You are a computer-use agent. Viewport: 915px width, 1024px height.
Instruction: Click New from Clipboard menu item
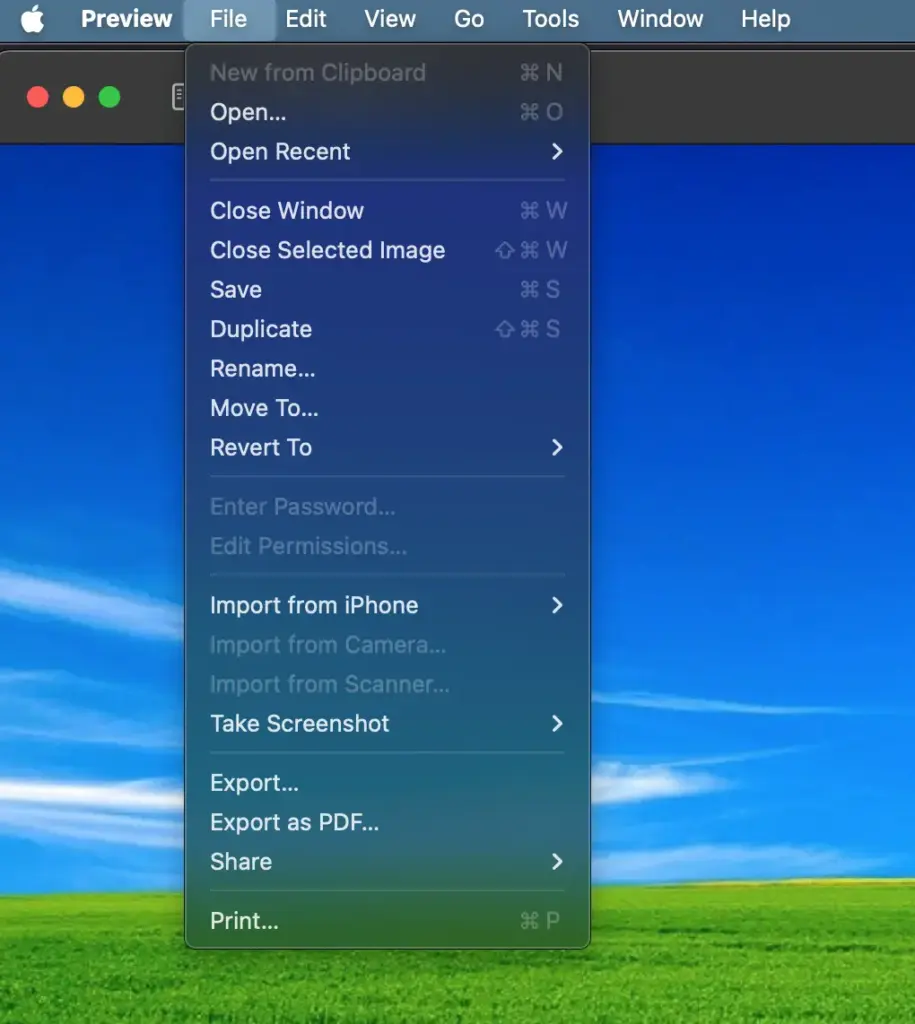tap(387, 72)
